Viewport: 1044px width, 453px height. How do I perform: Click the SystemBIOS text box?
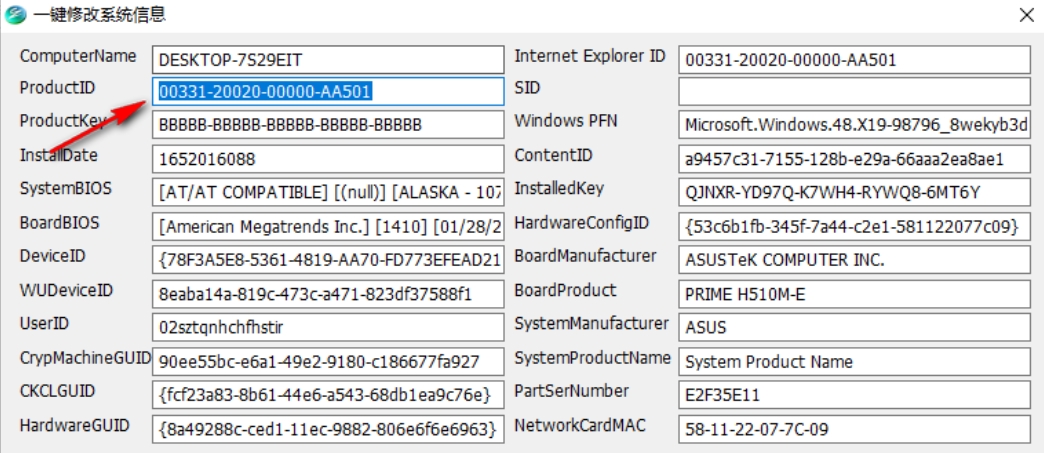pos(328,192)
